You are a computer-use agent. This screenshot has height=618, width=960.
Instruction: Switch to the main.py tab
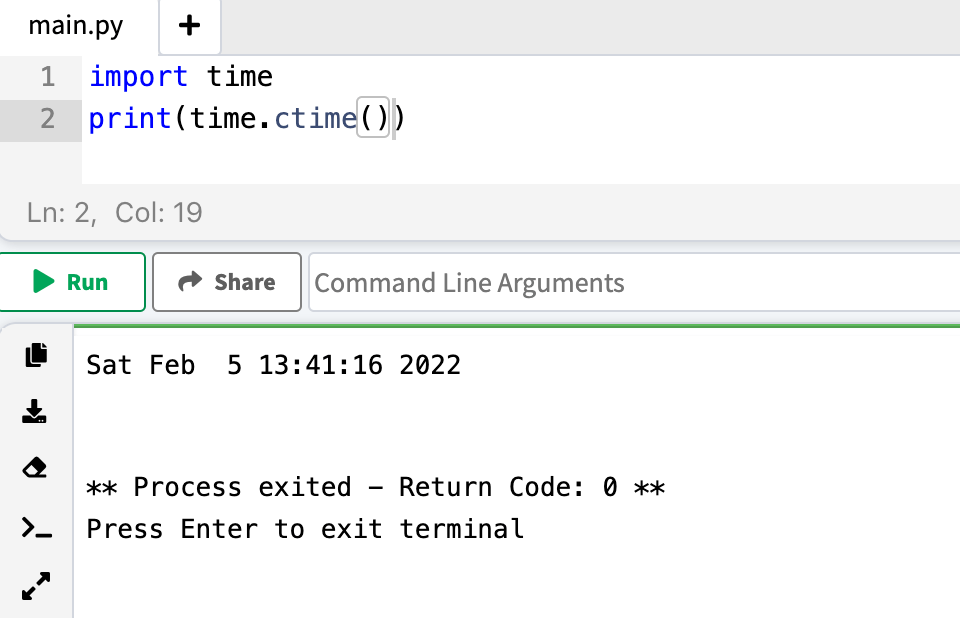(74, 27)
